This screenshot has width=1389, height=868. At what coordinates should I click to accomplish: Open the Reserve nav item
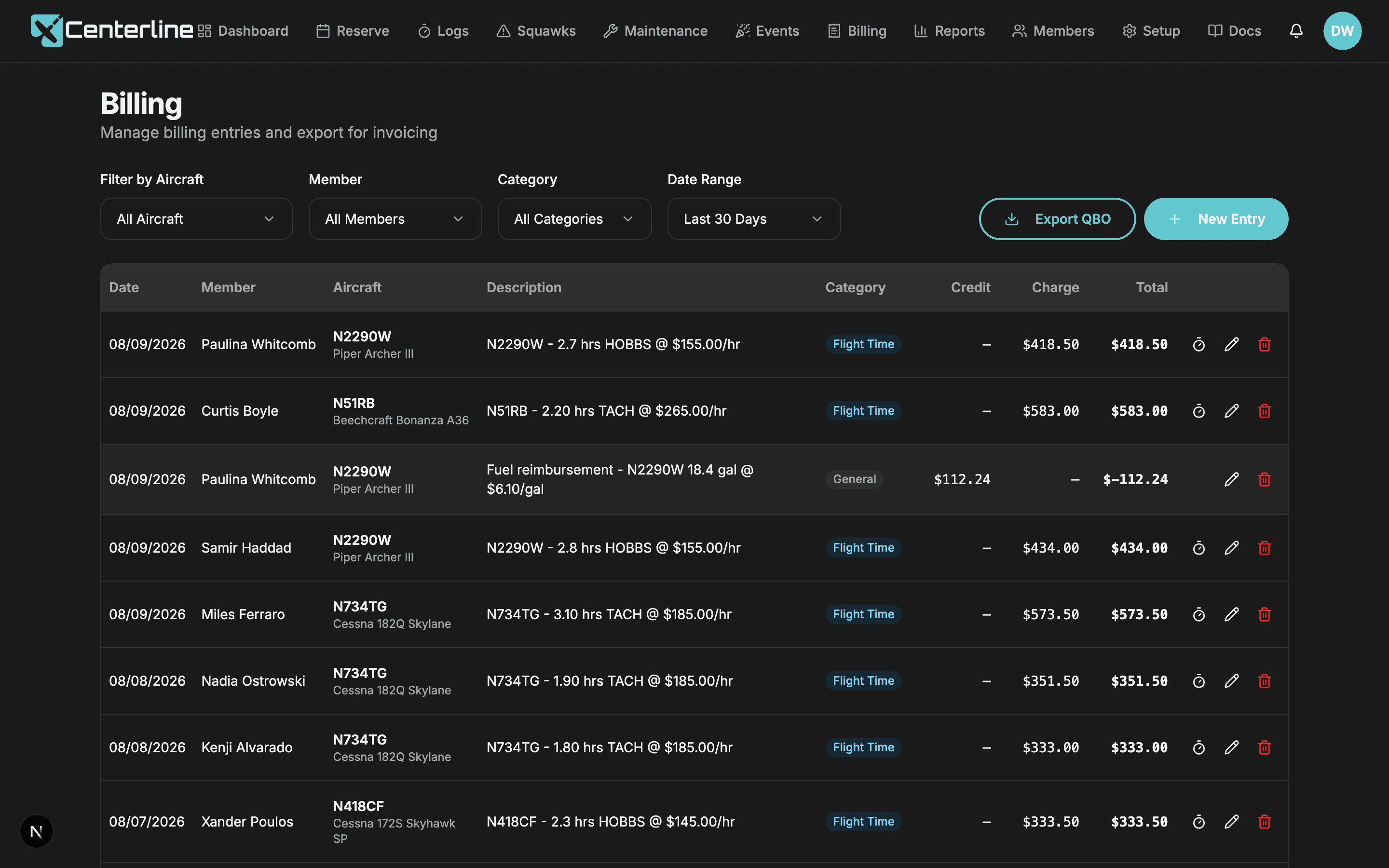click(x=353, y=31)
